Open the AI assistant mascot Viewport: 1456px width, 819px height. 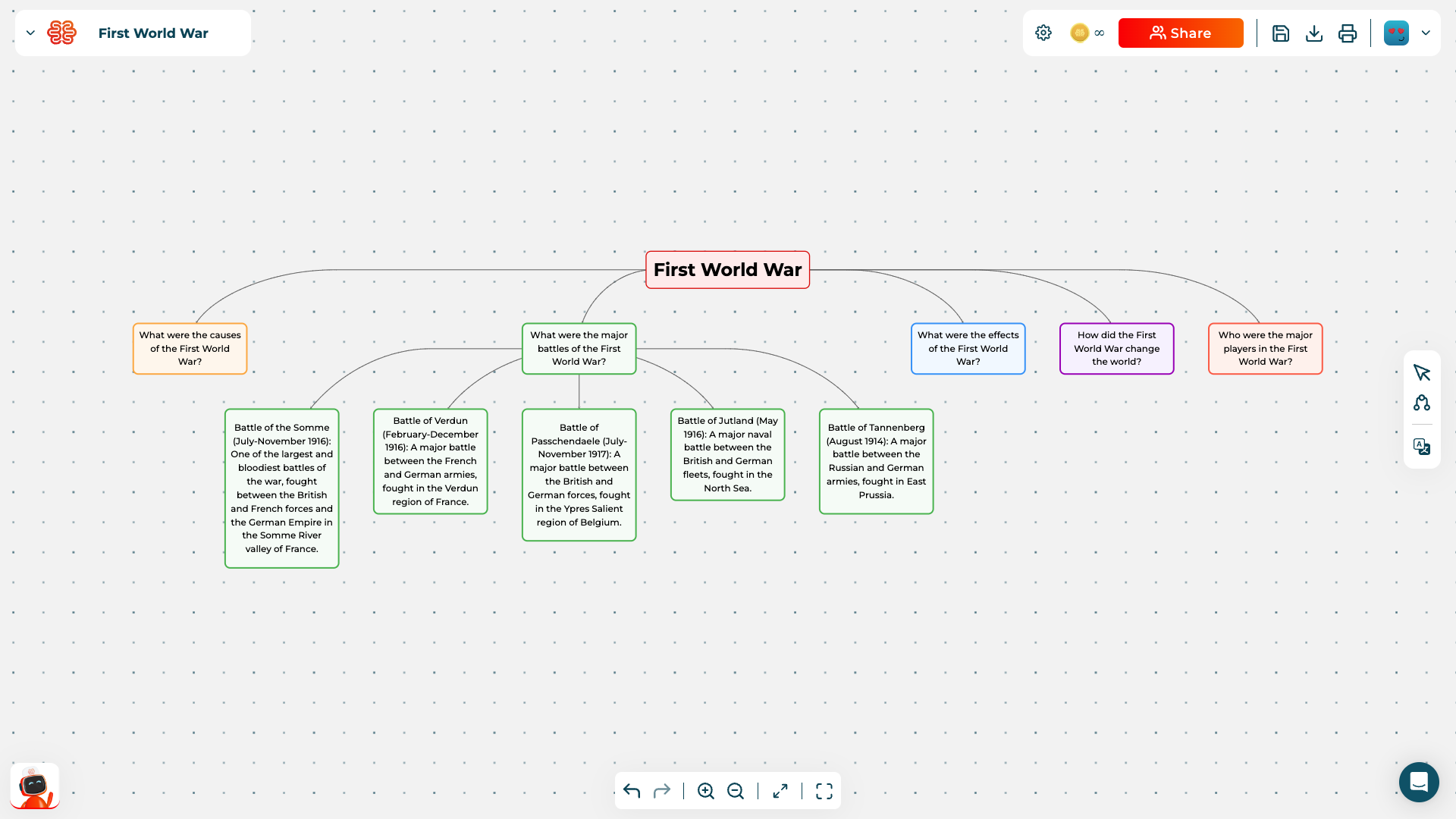pos(34,786)
